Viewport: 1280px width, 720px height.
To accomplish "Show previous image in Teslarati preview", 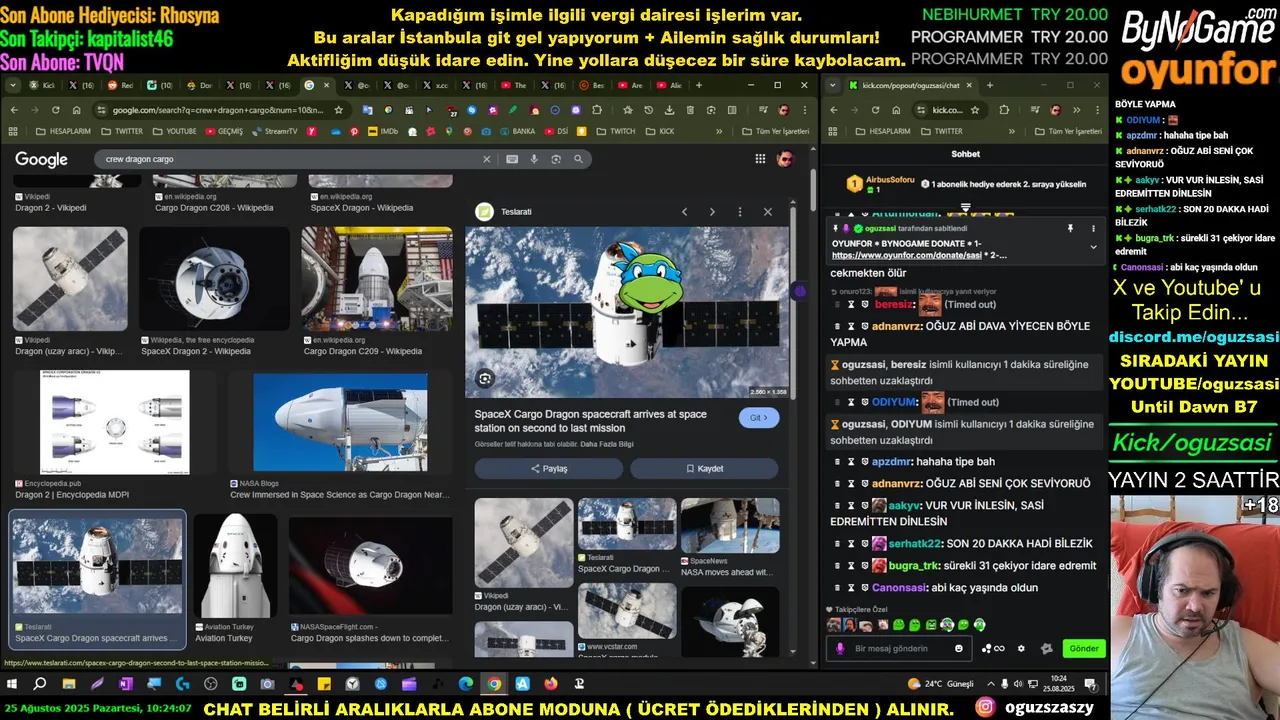I will [x=685, y=212].
